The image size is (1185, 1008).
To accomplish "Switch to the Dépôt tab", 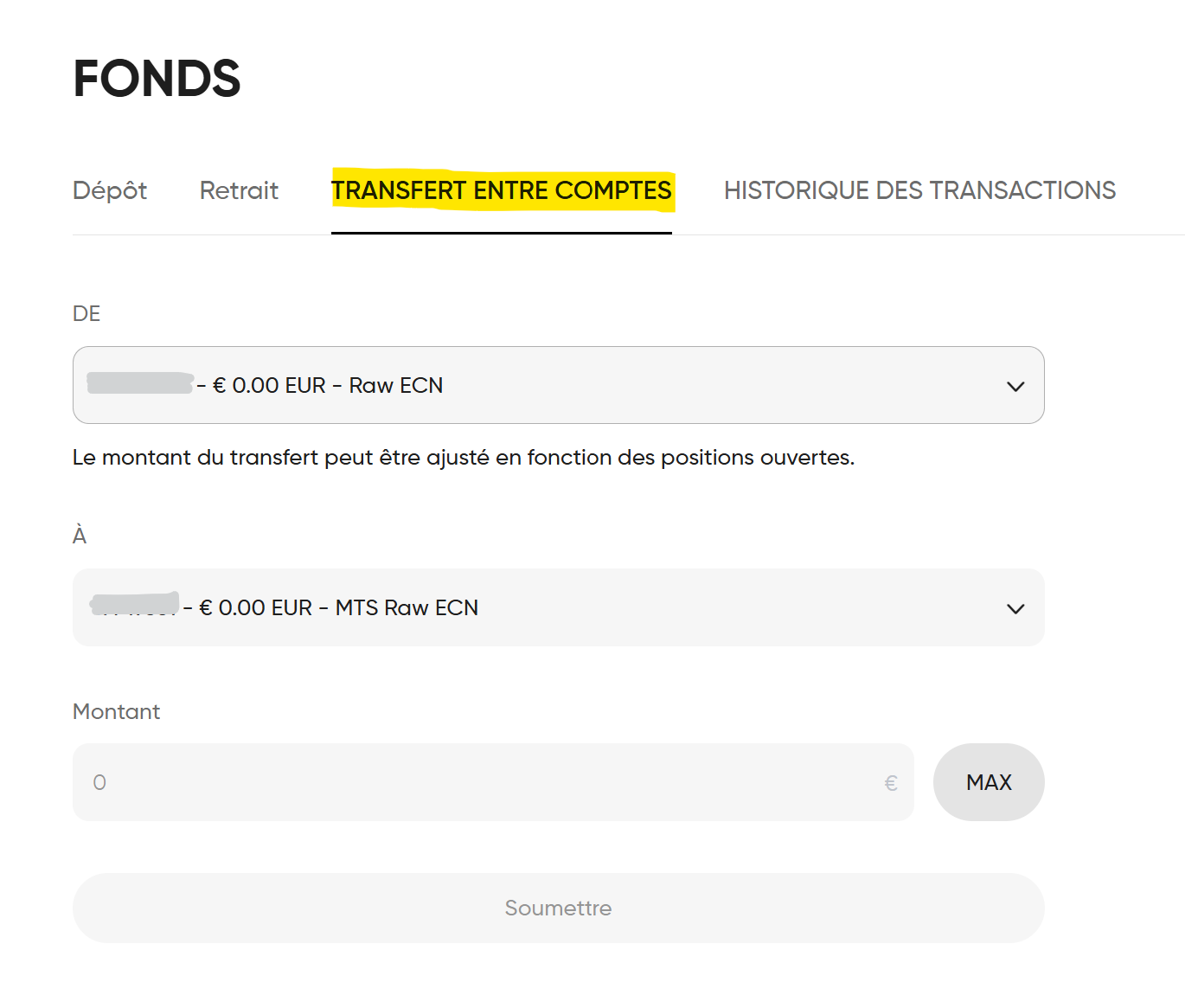I will click(x=109, y=190).
